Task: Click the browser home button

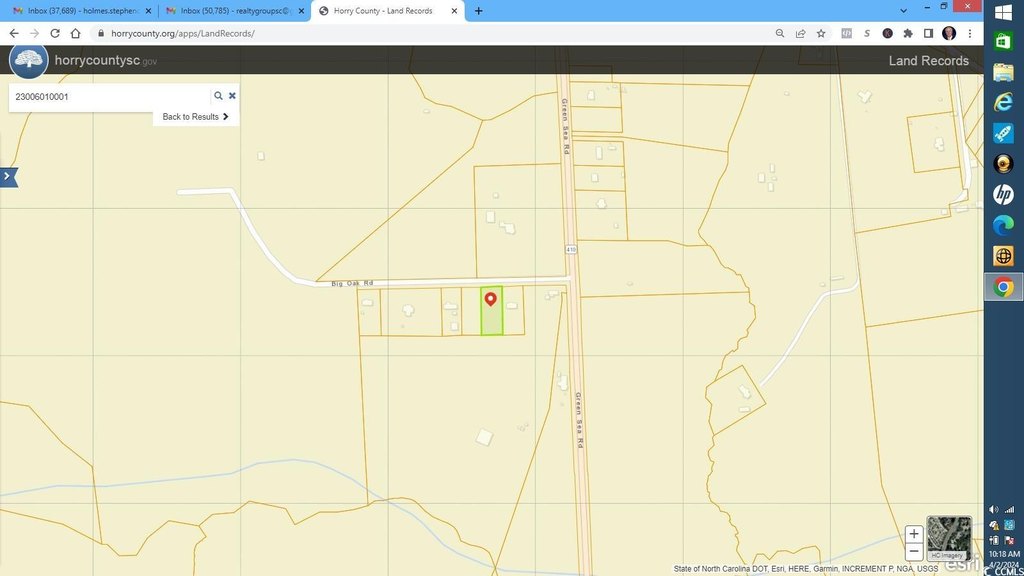Action: (75, 33)
